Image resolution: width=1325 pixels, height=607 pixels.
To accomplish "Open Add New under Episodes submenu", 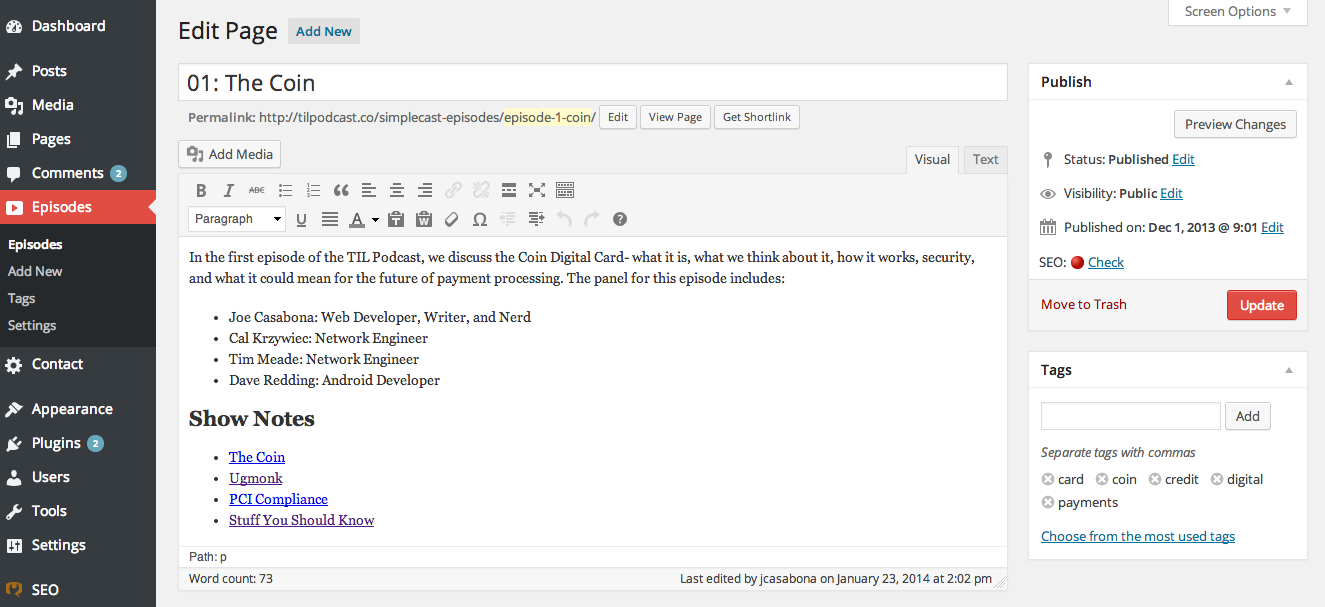I will coord(35,271).
